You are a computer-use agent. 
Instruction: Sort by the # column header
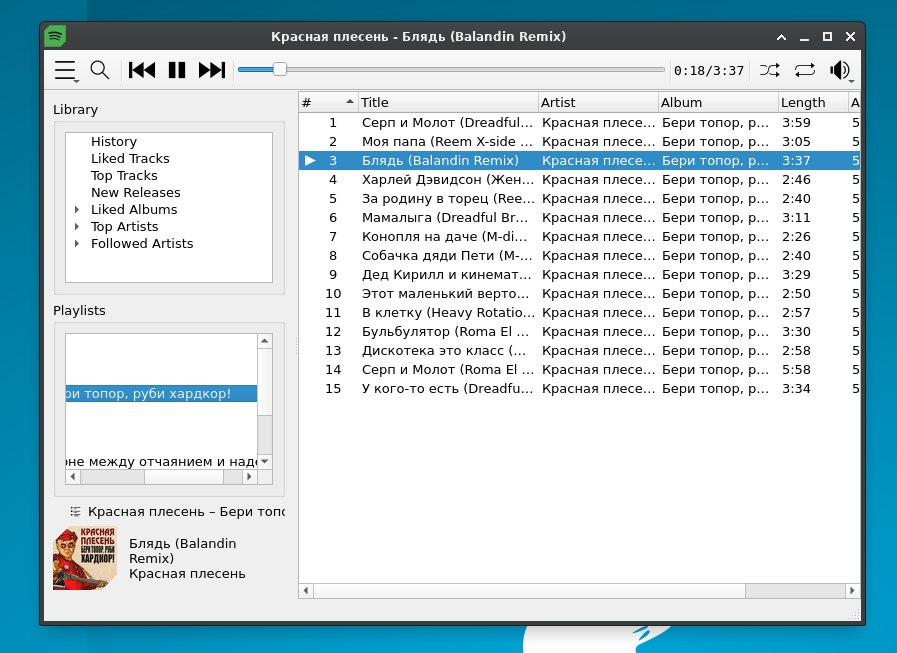click(x=328, y=102)
